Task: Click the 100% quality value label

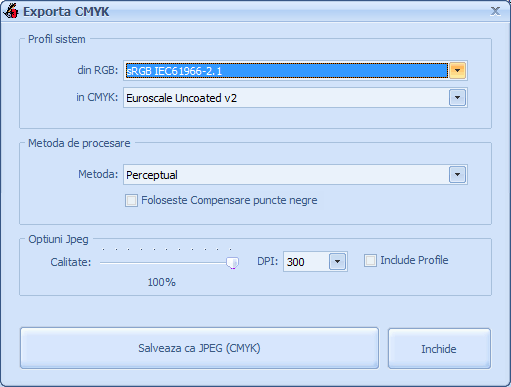Action: (x=162, y=283)
